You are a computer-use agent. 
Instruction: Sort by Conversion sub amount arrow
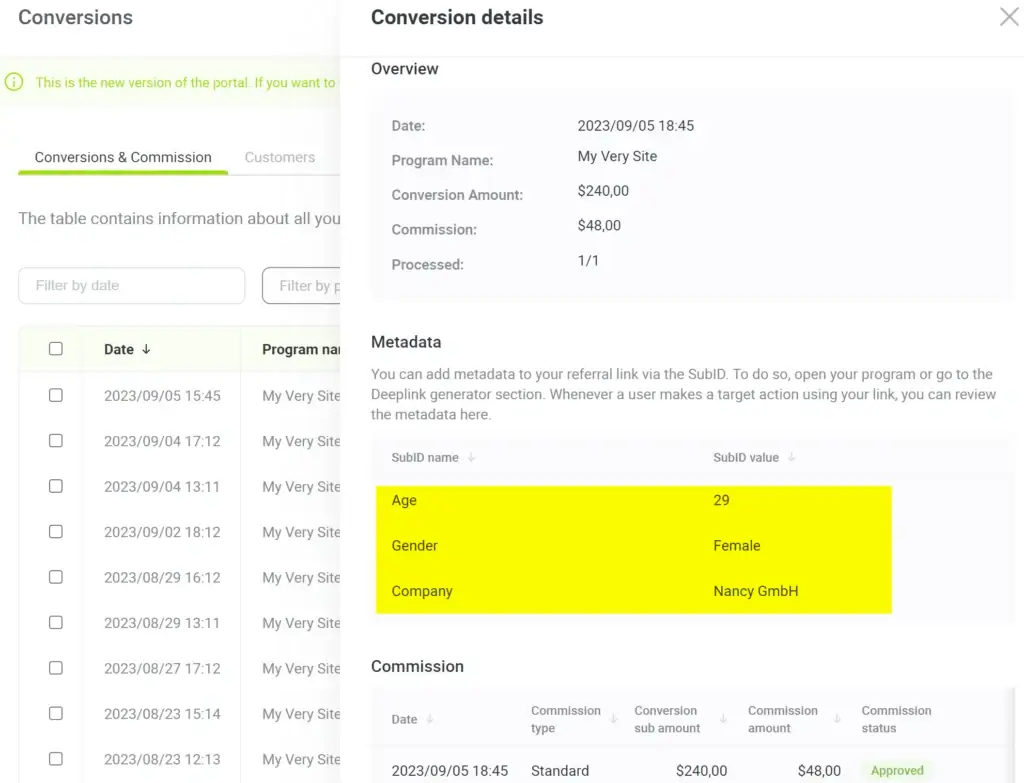point(722,719)
